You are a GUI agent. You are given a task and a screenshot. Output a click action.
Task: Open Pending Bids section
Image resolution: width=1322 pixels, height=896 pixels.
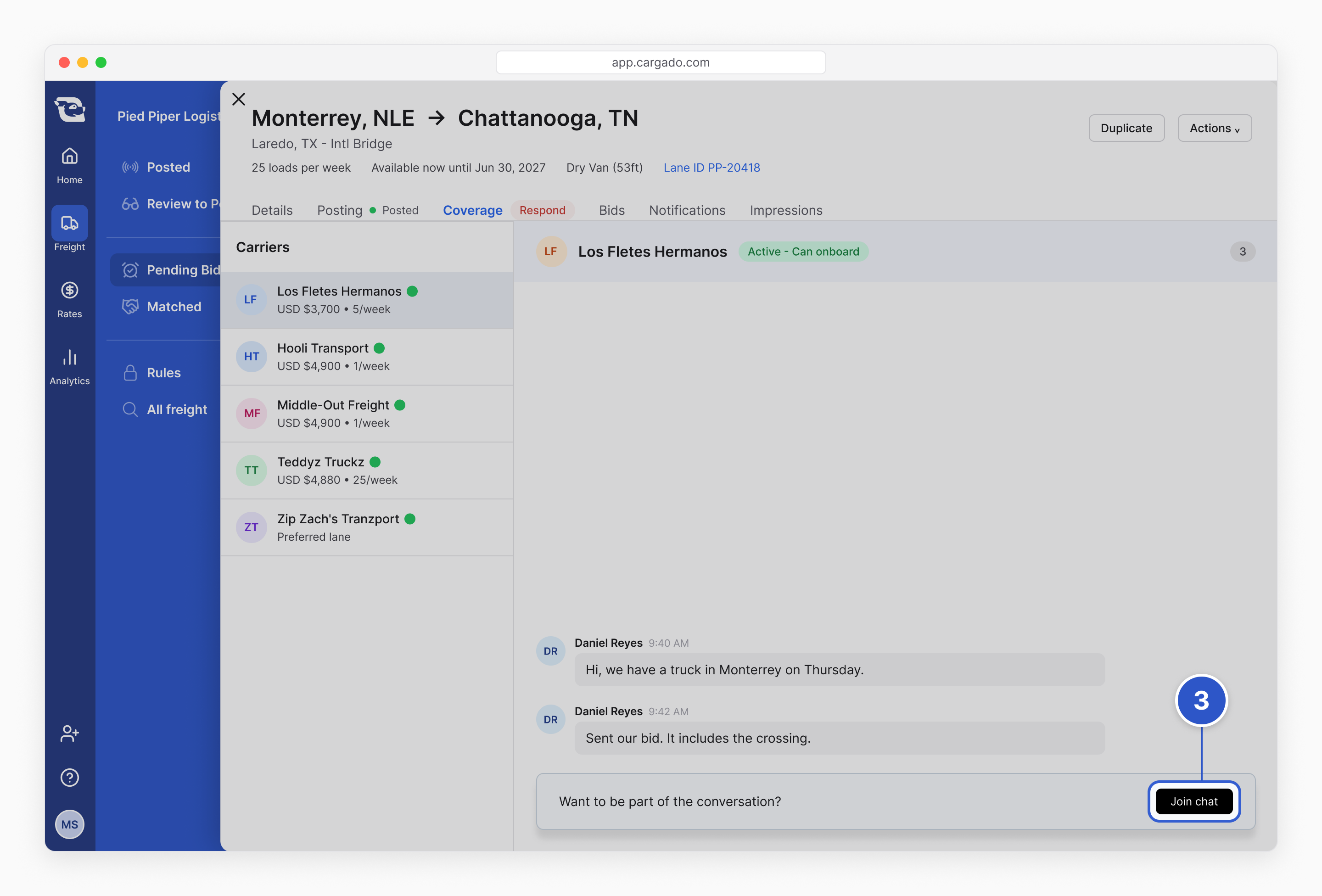point(165,269)
